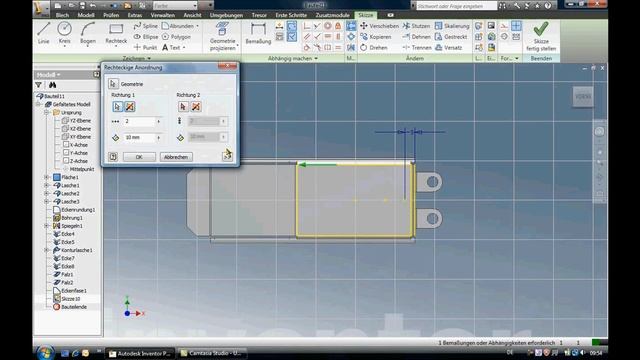Choose the Ellipse tool
Image resolution: width=640 pixels, height=360 pixels.
click(x=146, y=37)
